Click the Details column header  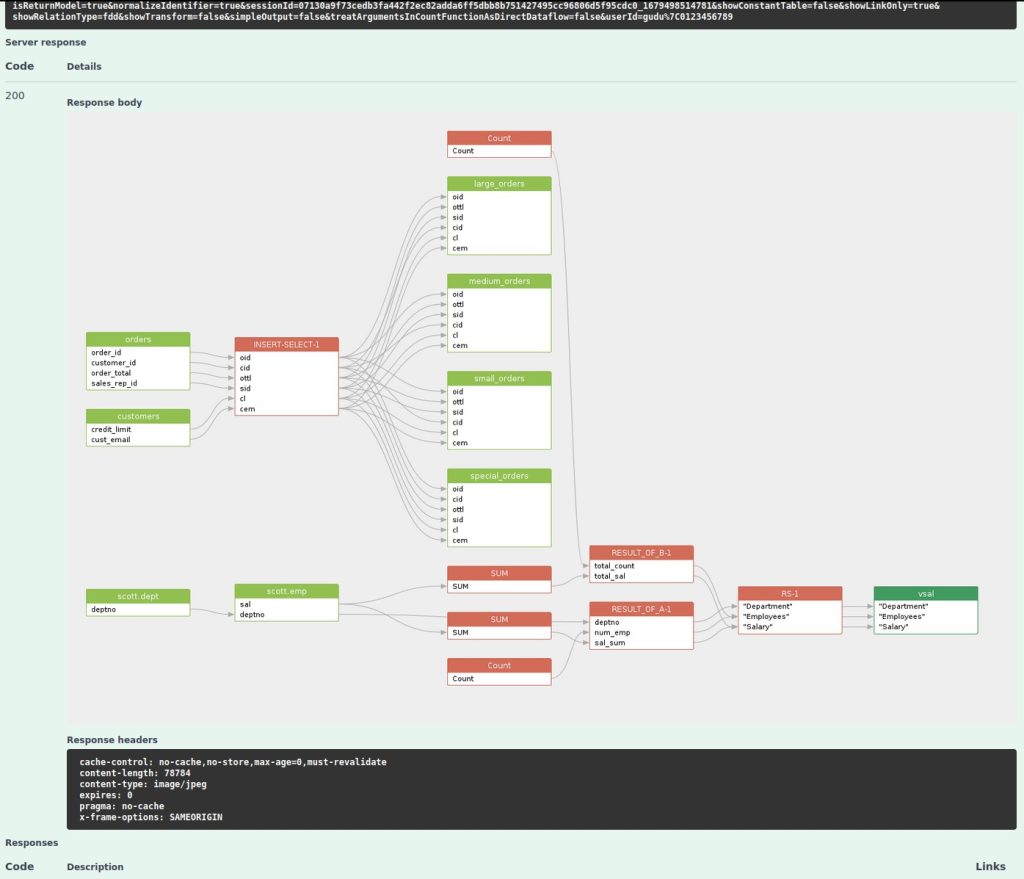click(x=84, y=66)
